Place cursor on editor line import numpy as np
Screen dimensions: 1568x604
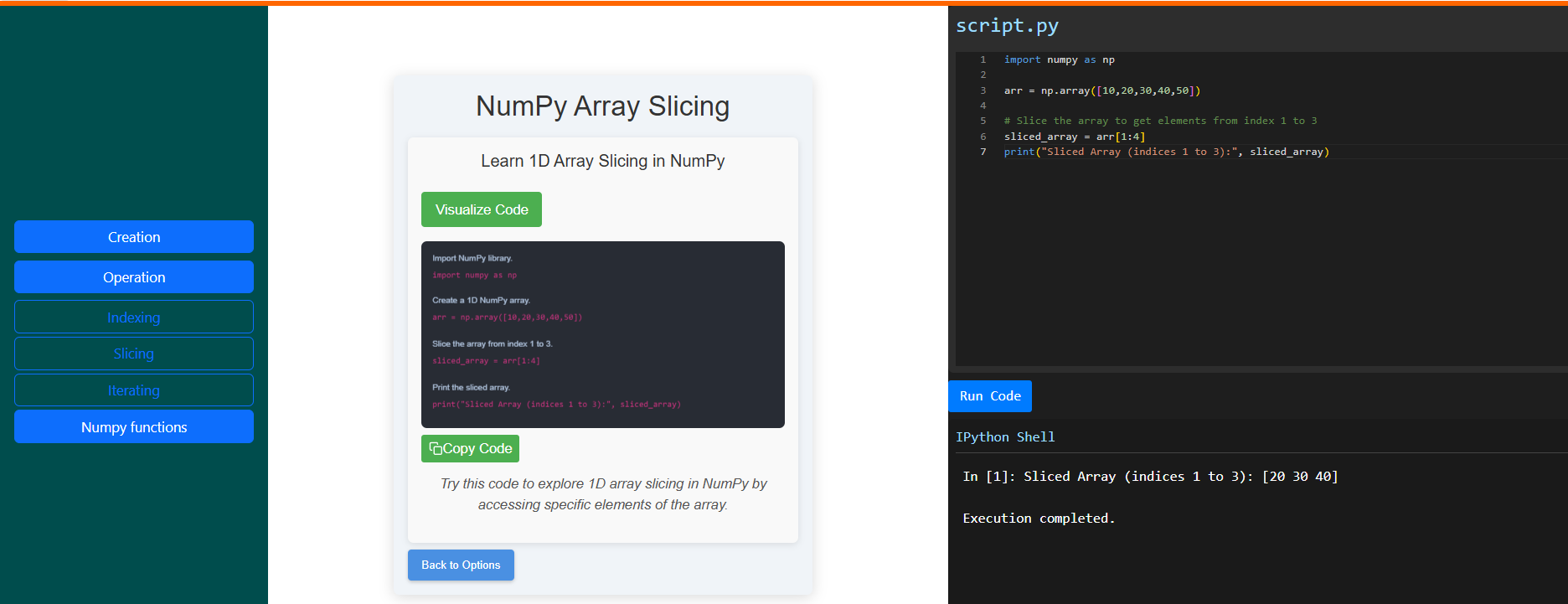pyautogui.click(x=1060, y=59)
